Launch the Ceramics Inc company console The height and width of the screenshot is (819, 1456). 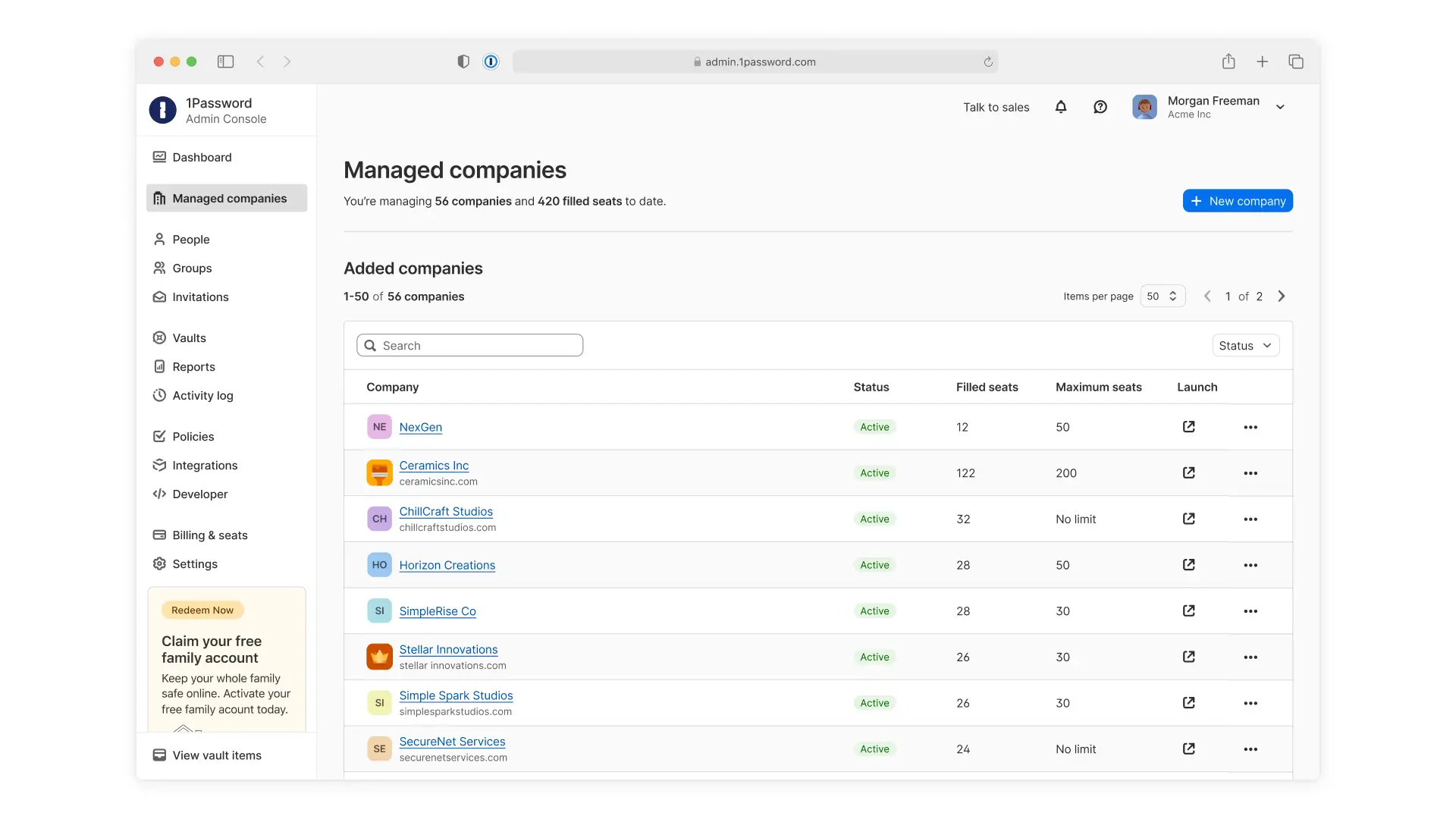click(1188, 472)
